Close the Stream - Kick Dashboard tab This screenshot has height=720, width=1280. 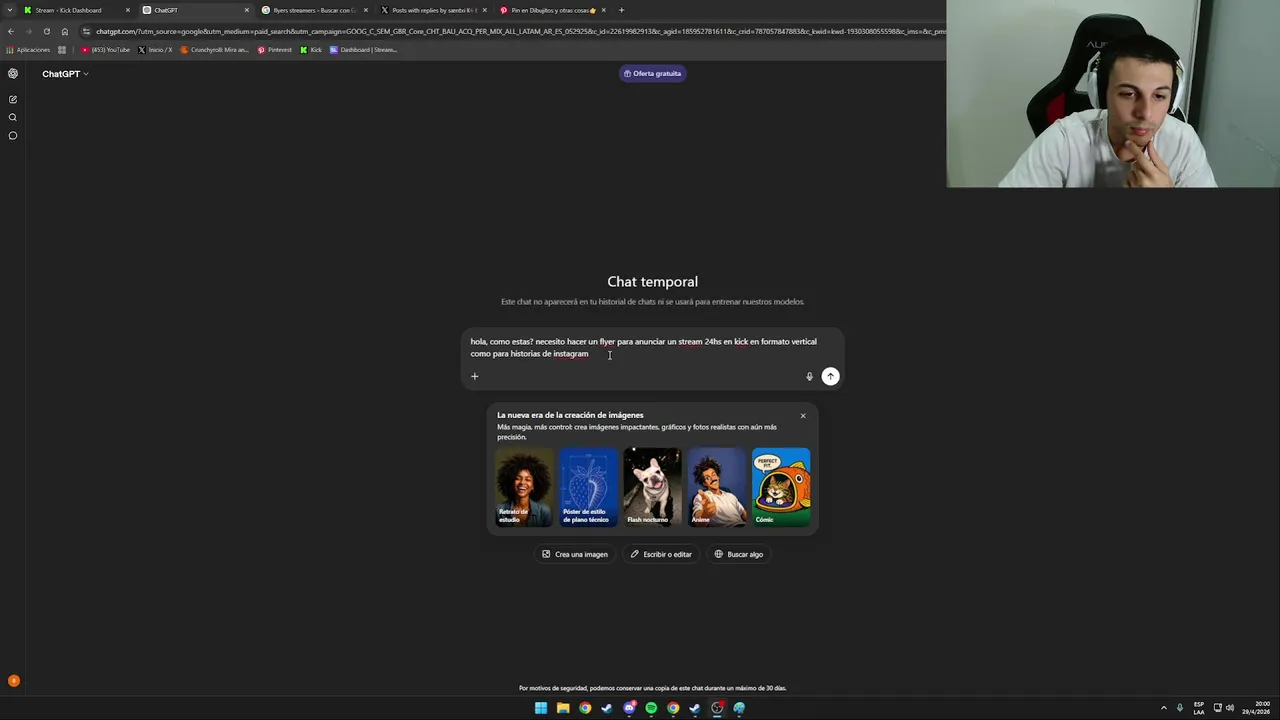[x=128, y=10]
